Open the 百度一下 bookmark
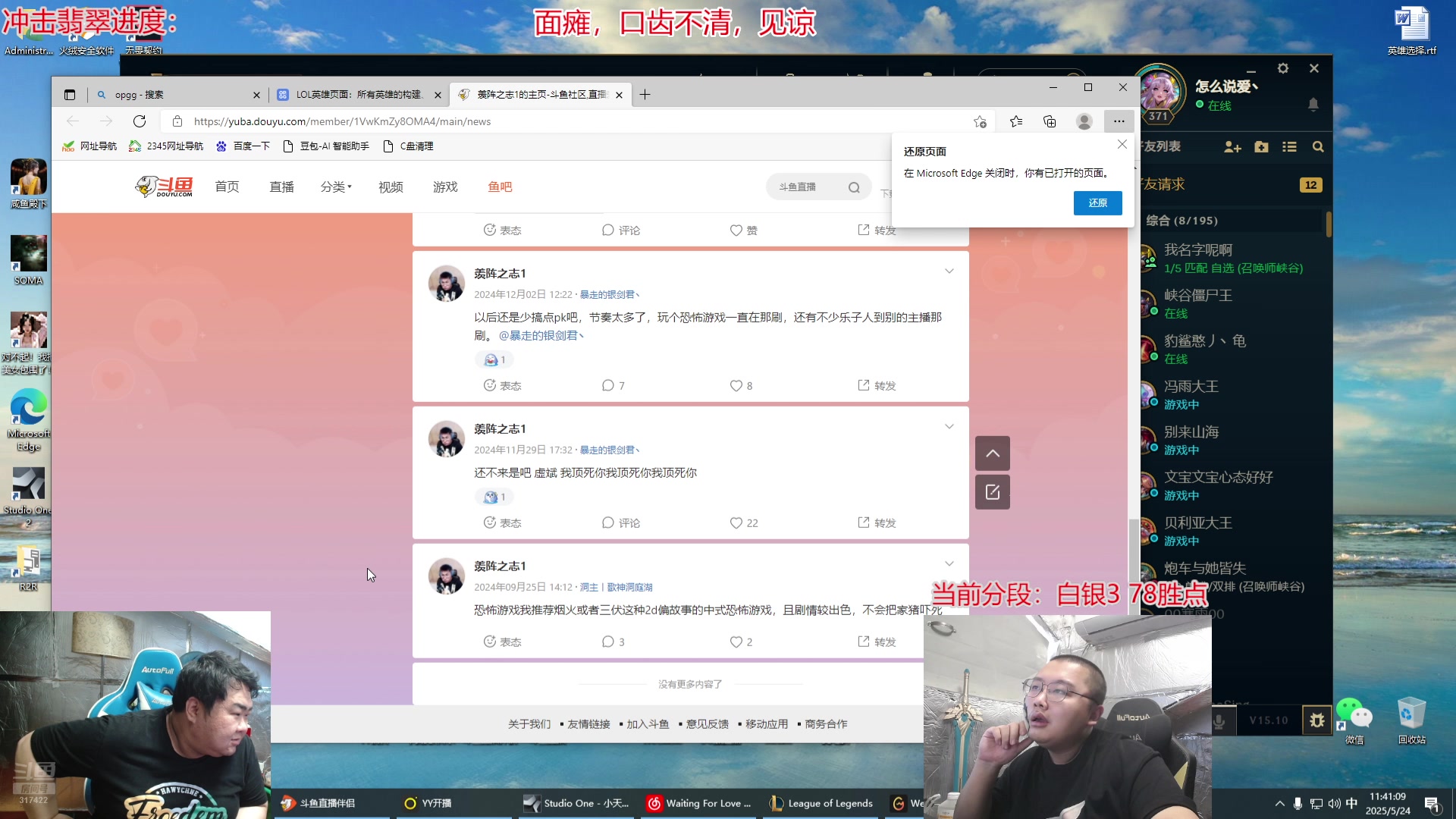The width and height of the screenshot is (1456, 819). click(x=243, y=146)
